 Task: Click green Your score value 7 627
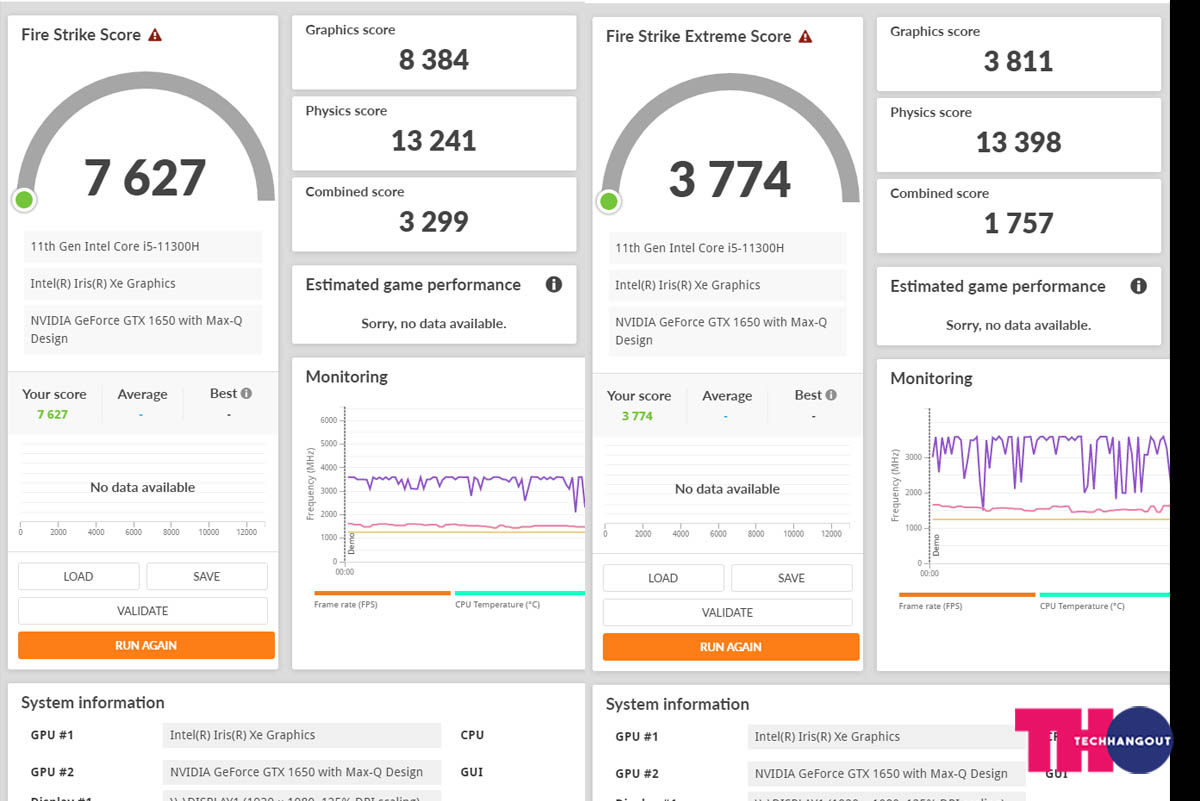tap(52, 414)
